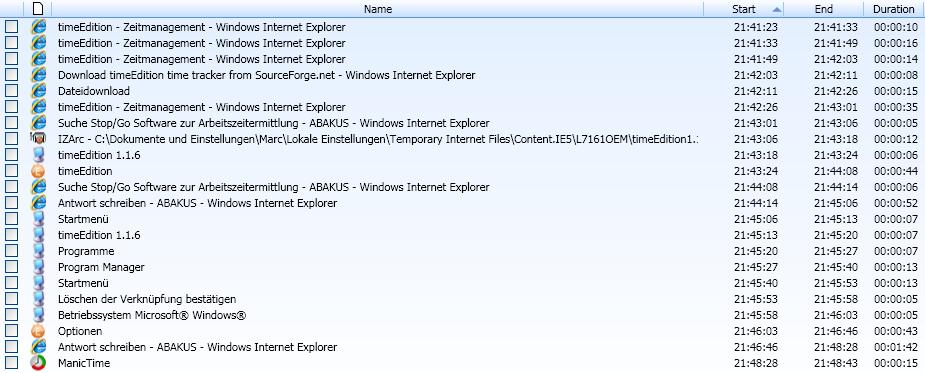This screenshot has width=925, height=373.
Task: Click monitor icon beside Program Manager
Action: pyautogui.click(x=38, y=266)
